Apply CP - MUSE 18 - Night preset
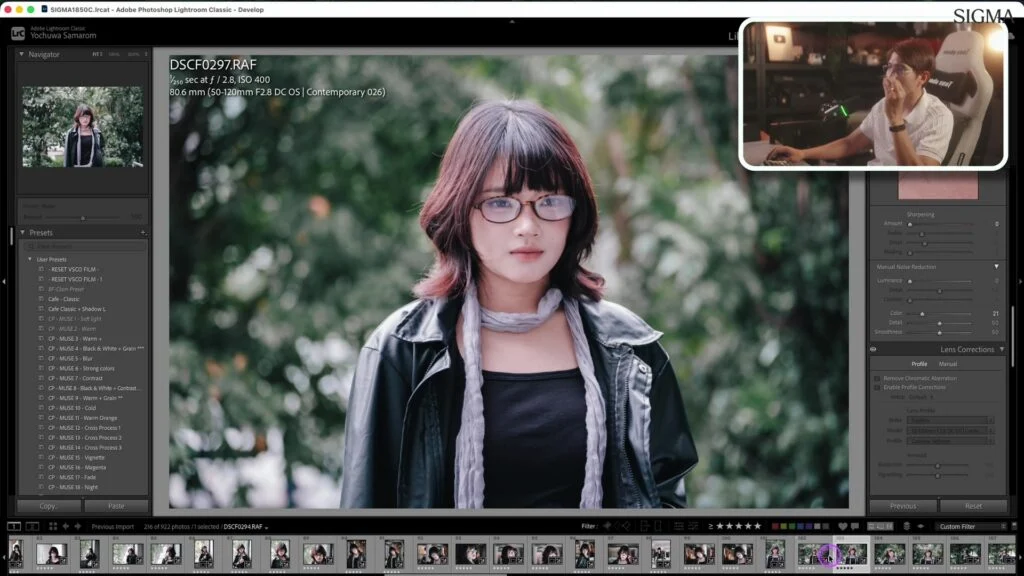The width and height of the screenshot is (1024, 576). pos(73,487)
